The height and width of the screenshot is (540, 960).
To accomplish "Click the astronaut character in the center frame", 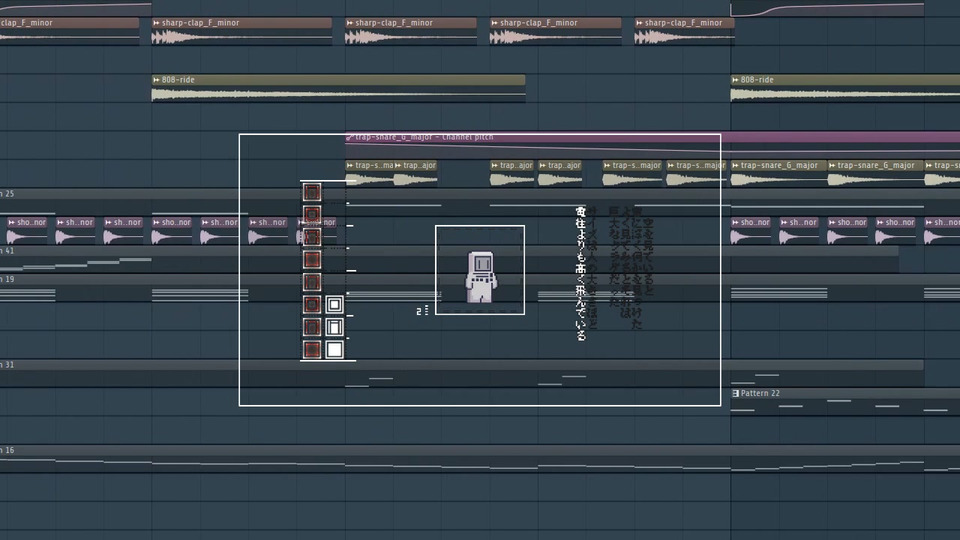I will (481, 277).
